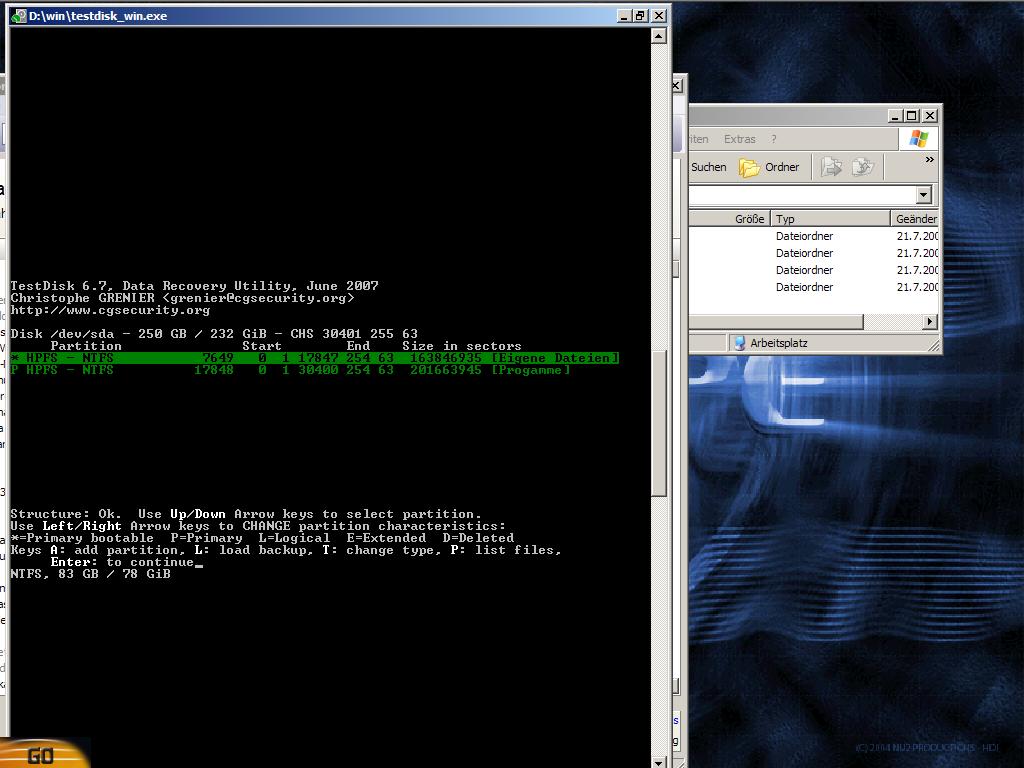
Task: Select the fourth Dateiordner row in Explorer
Action: coord(814,287)
